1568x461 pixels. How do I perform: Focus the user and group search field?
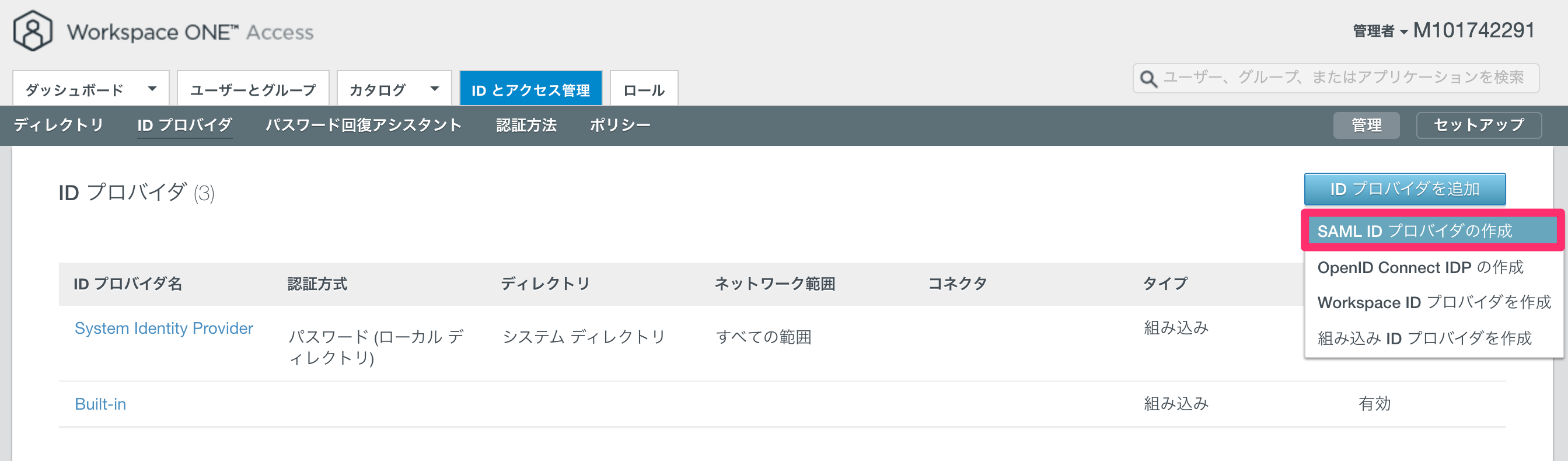click(1336, 79)
